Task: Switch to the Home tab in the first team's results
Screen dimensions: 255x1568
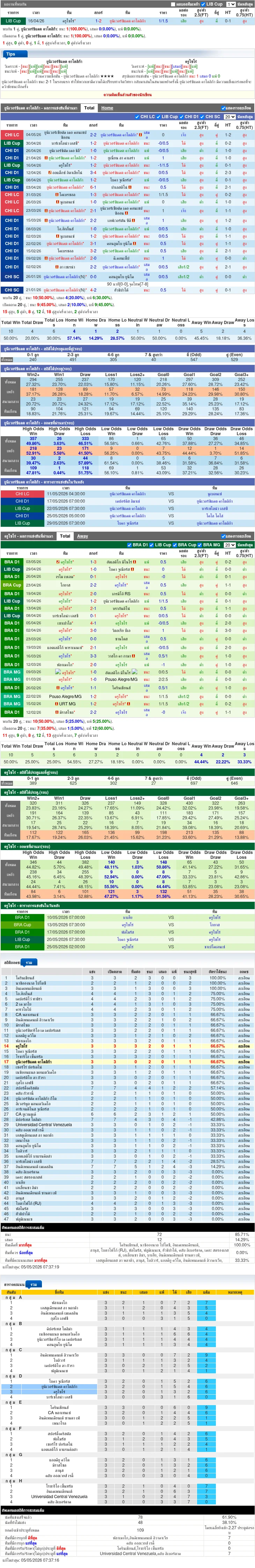Action: coord(107,108)
